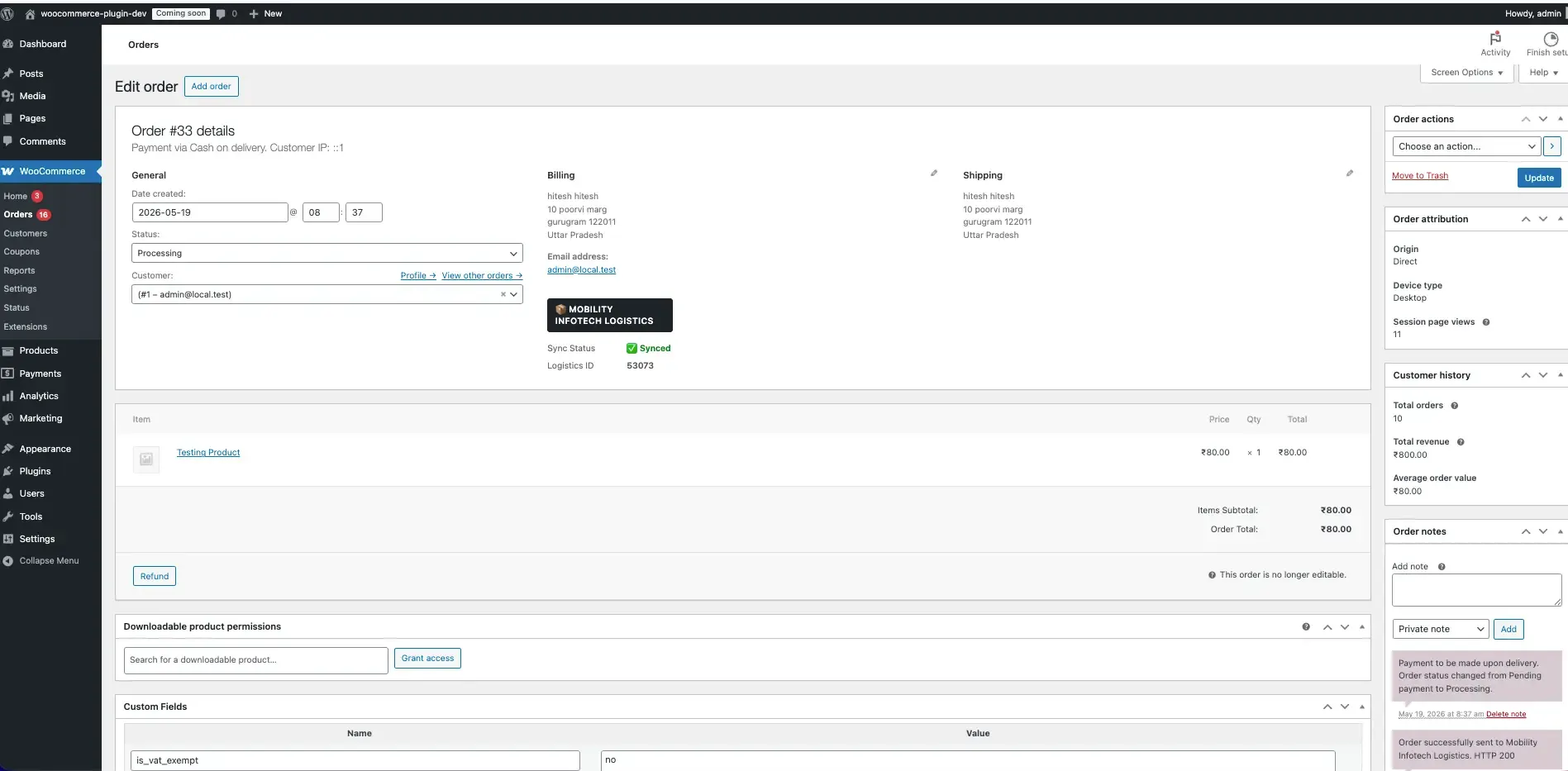Move Downloadable product permissions panel up
This screenshot has height=771, width=1568.
[x=1327, y=627]
